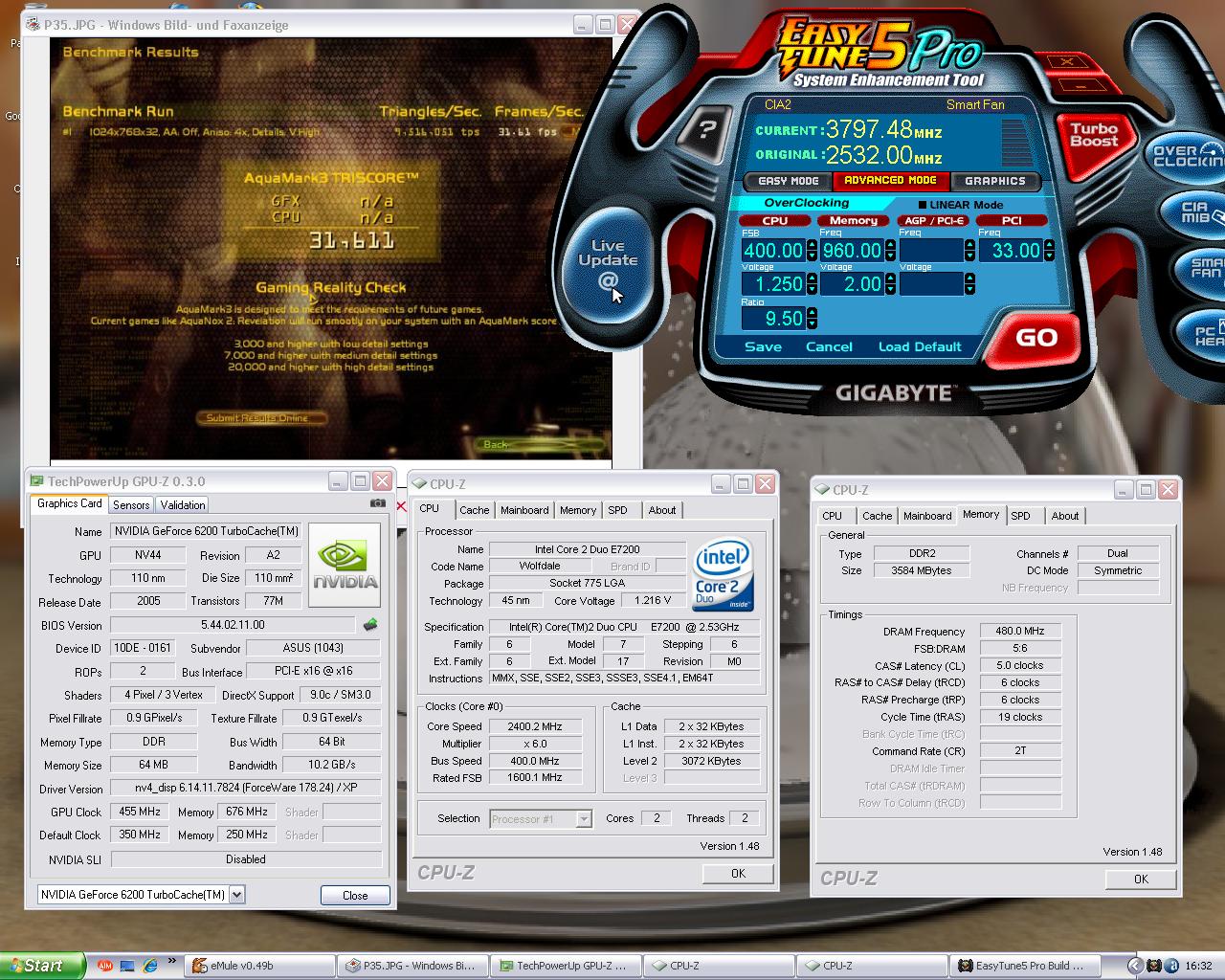The width and height of the screenshot is (1225, 980).
Task: Click Submit Results Online in AquaMark image
Action: click(260, 417)
